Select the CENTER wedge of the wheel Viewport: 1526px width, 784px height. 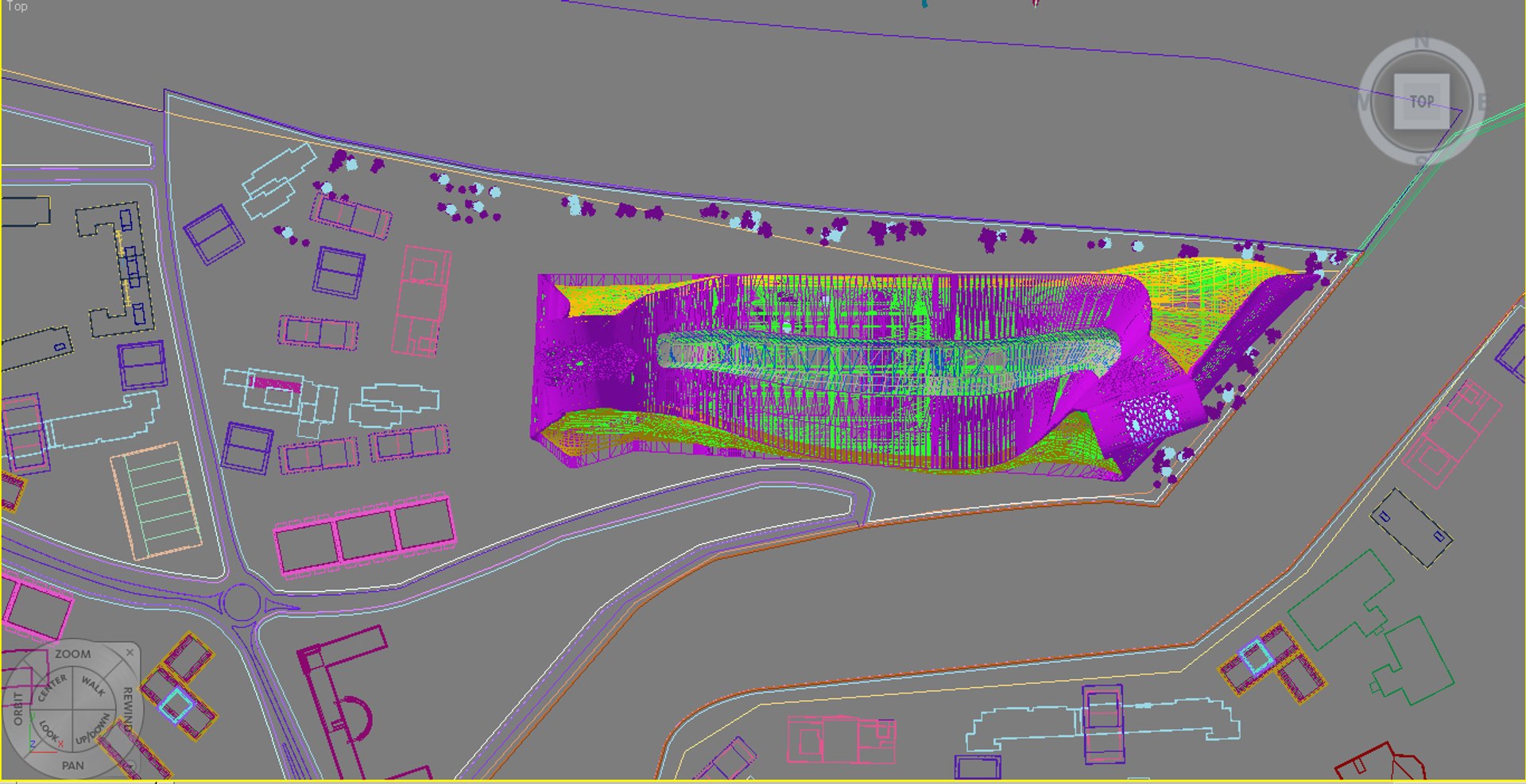(52, 687)
